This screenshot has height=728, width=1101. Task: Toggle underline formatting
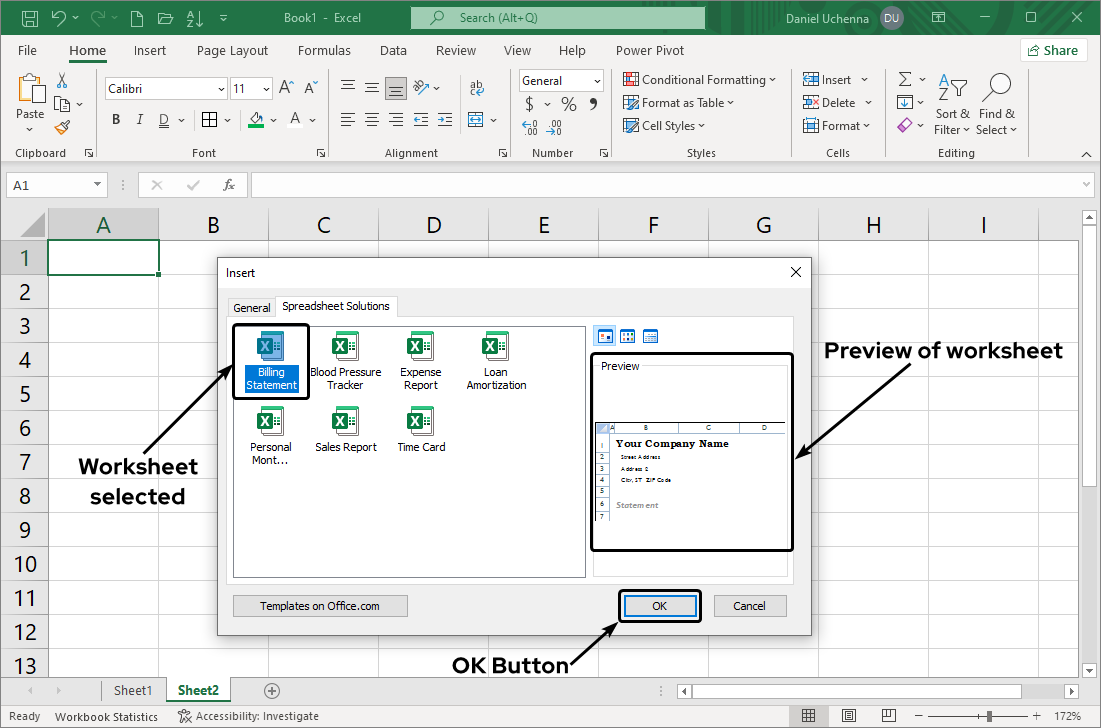(162, 119)
